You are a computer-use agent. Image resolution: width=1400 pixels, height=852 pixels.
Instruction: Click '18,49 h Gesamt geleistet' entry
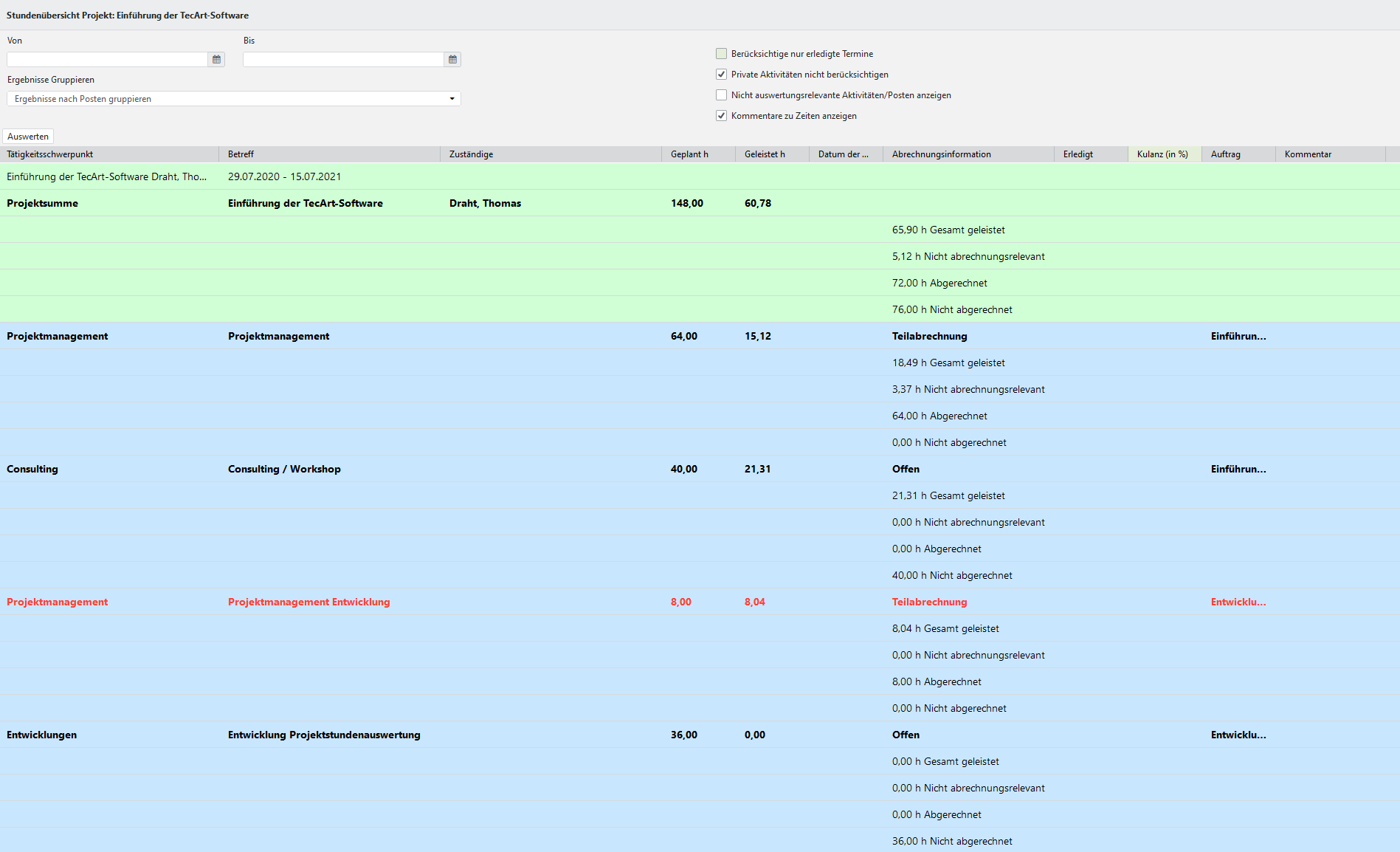[x=948, y=363]
